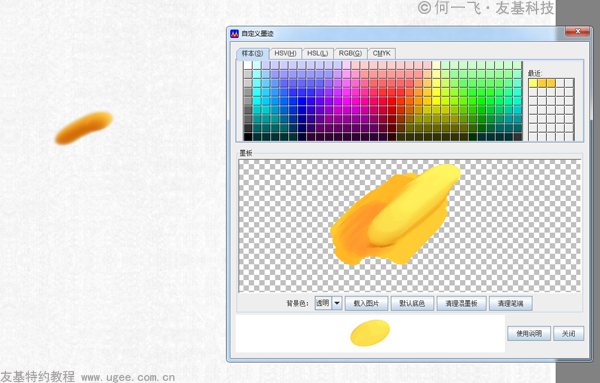Open the 背景色 dropdown arrow
Viewport: 600px width, 383px height.
tap(337, 303)
